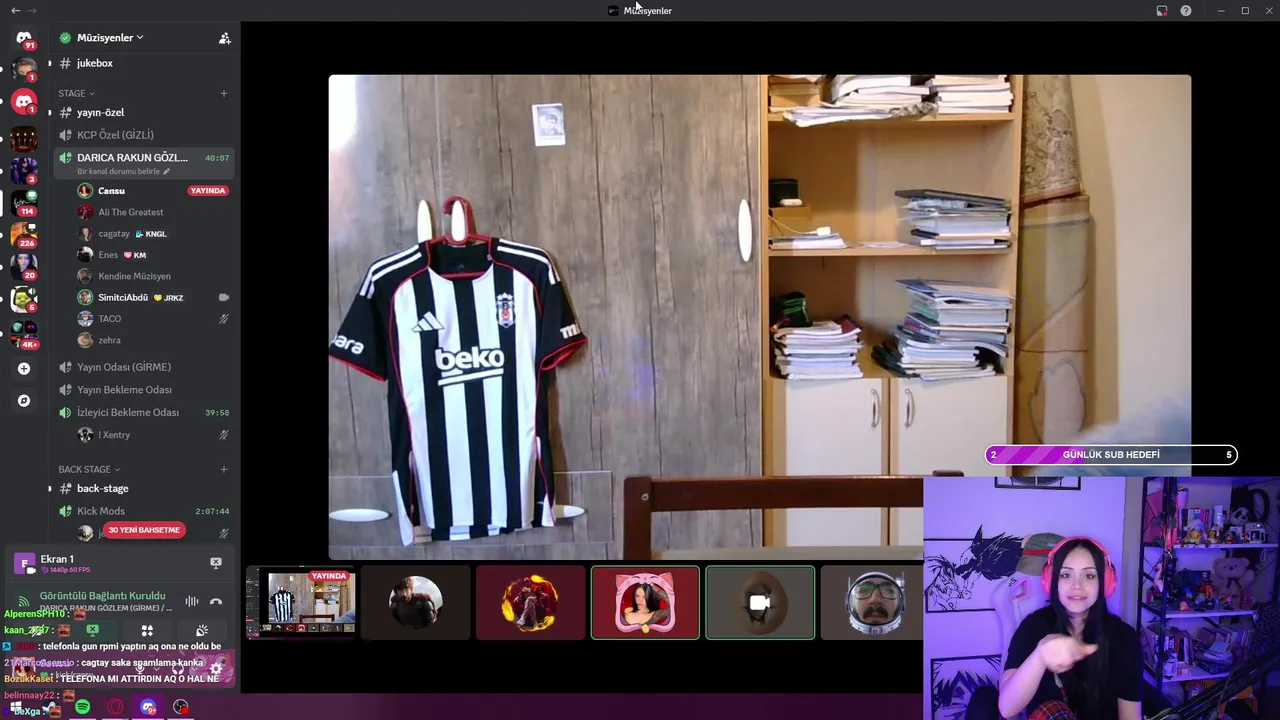This screenshot has width=1280, height=720.
Task: Create channel in BACK STAGE category
Action: tap(224, 469)
